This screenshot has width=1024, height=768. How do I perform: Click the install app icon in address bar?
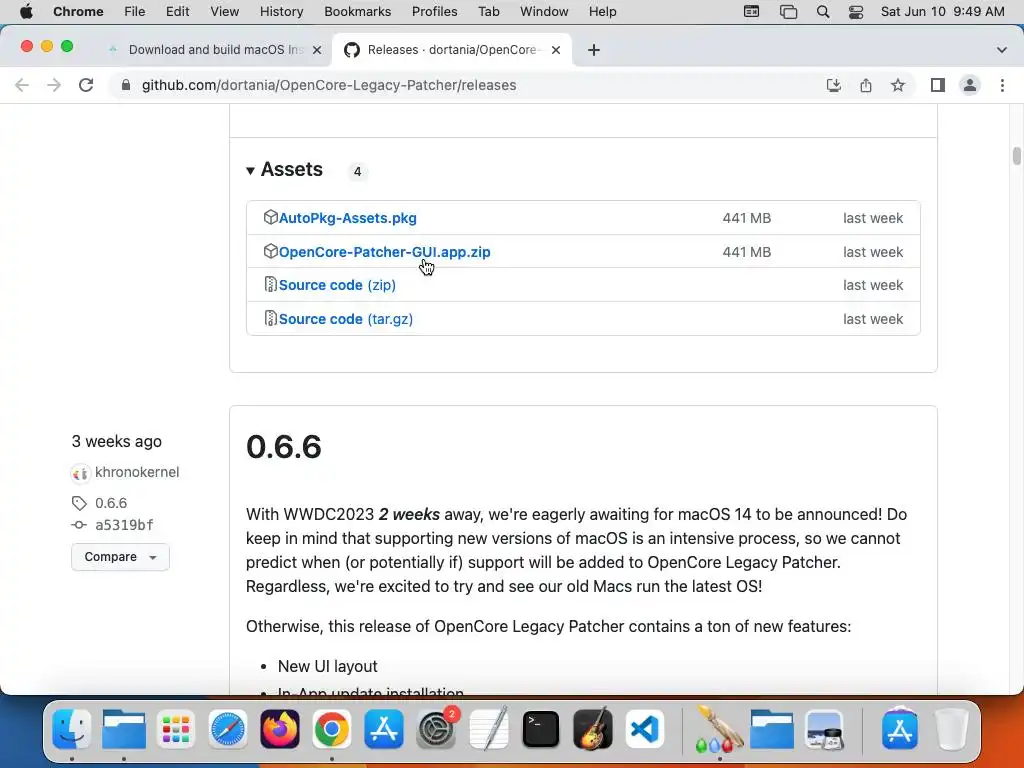pos(833,86)
